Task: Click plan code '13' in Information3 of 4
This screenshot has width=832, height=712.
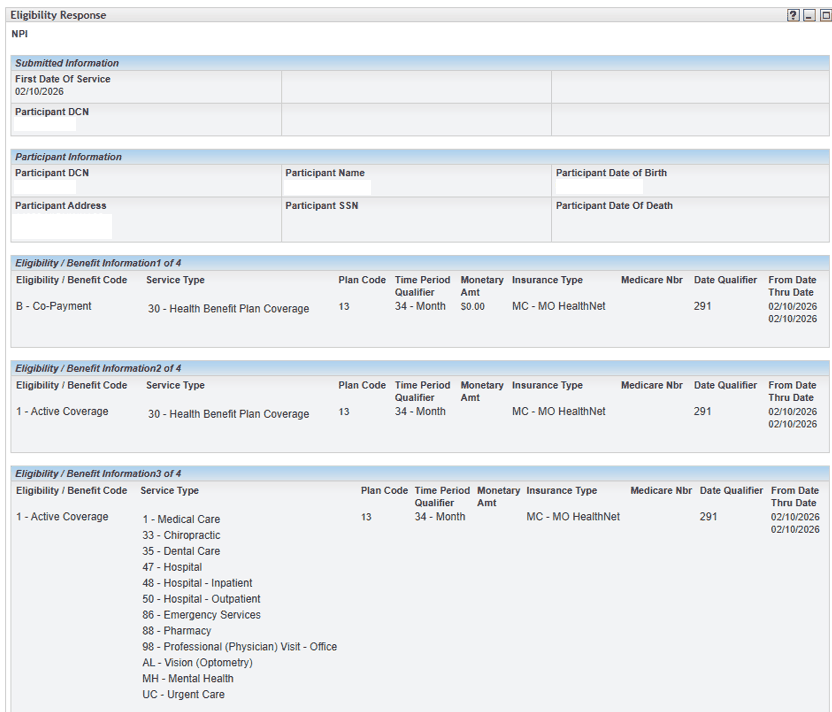Action: [x=366, y=516]
